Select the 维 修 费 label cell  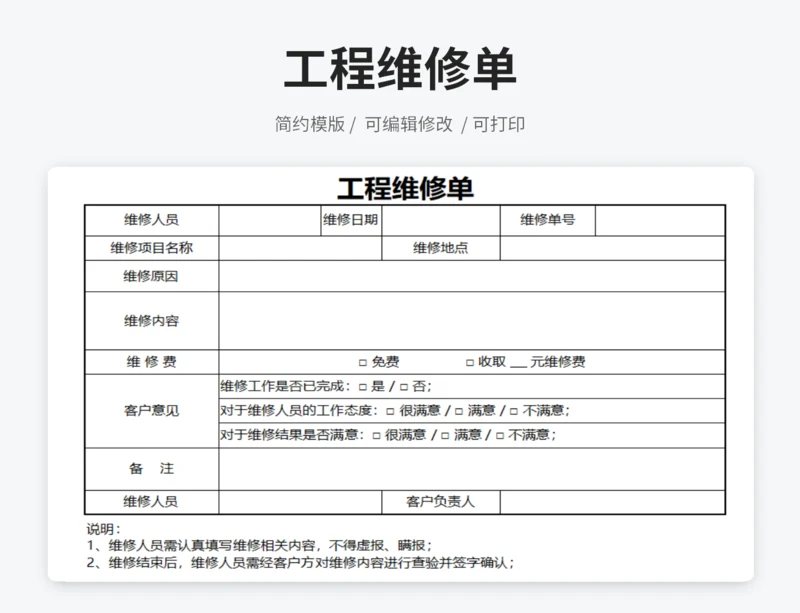point(152,362)
